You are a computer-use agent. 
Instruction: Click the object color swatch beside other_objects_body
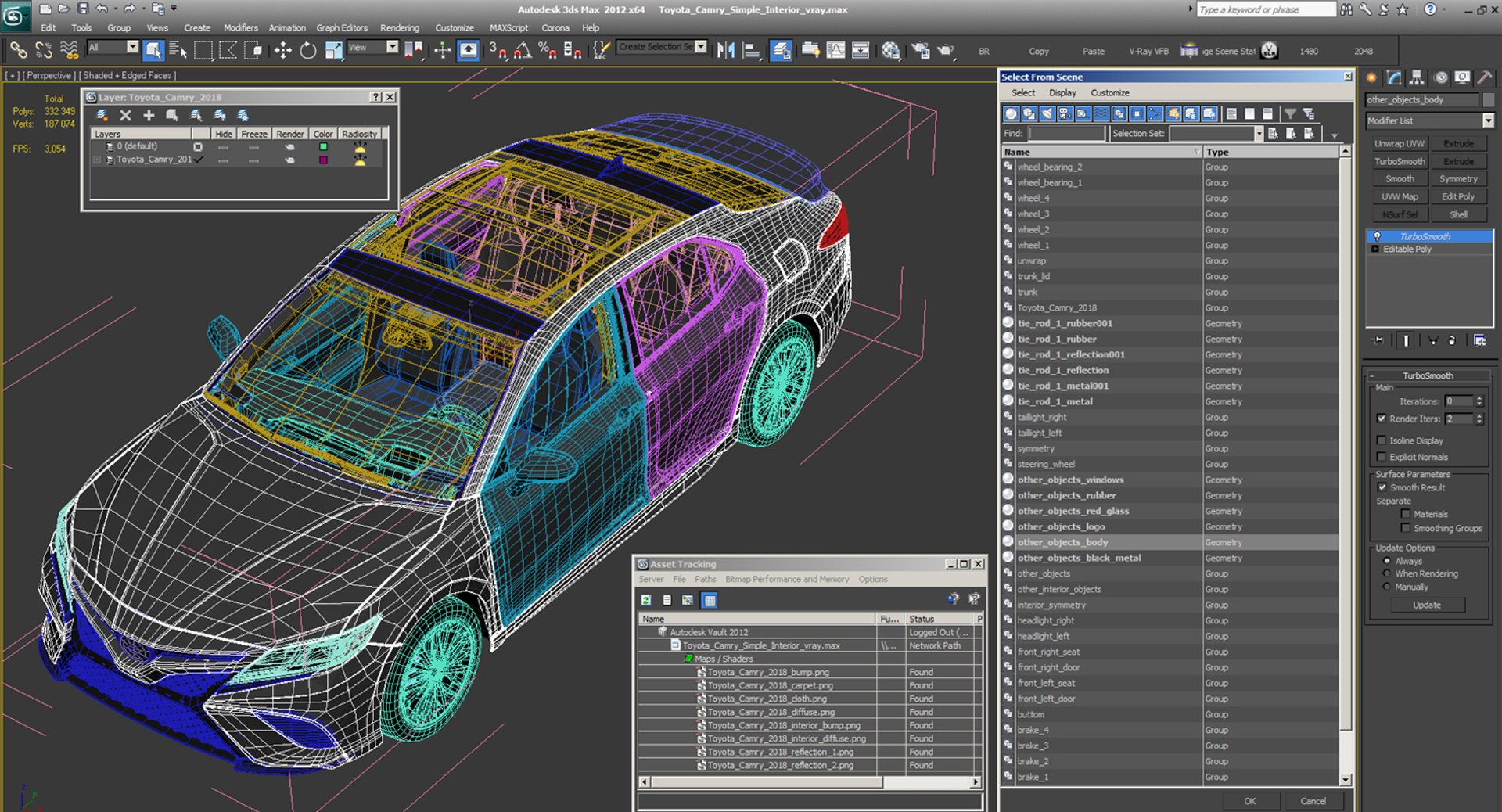point(1488,100)
